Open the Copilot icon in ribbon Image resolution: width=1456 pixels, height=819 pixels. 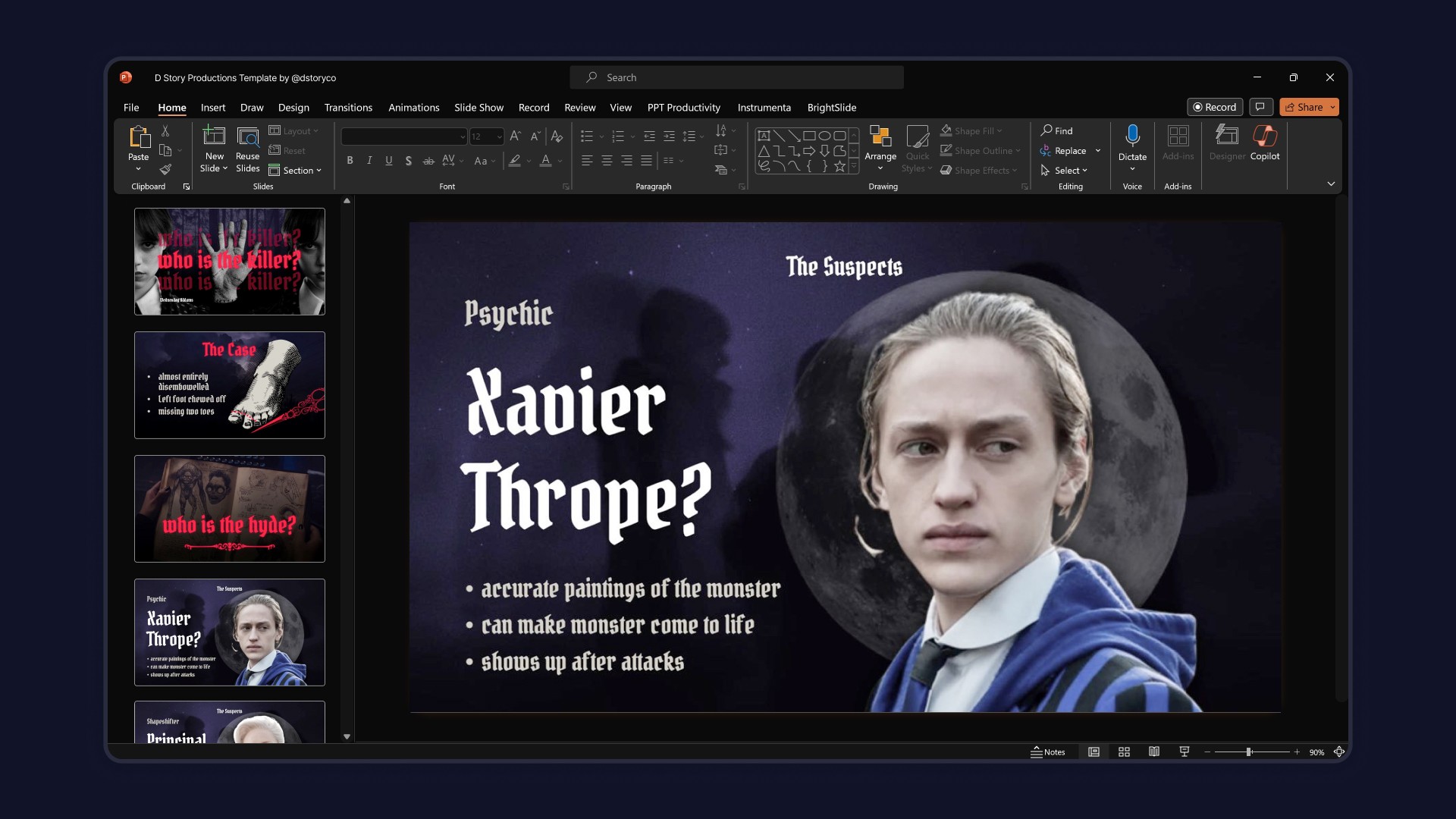(1264, 137)
